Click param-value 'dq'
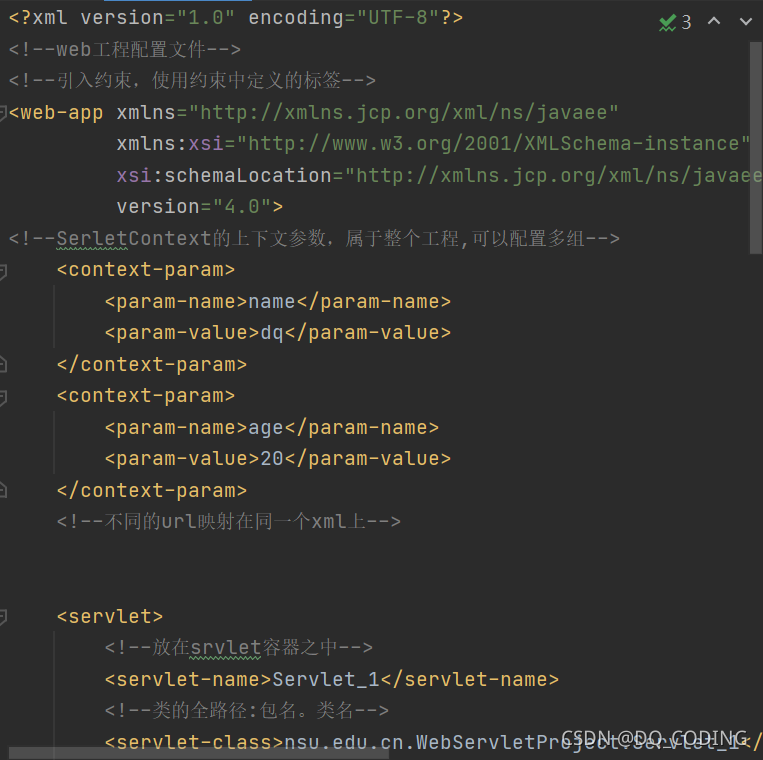The image size is (763, 760). coord(272,333)
